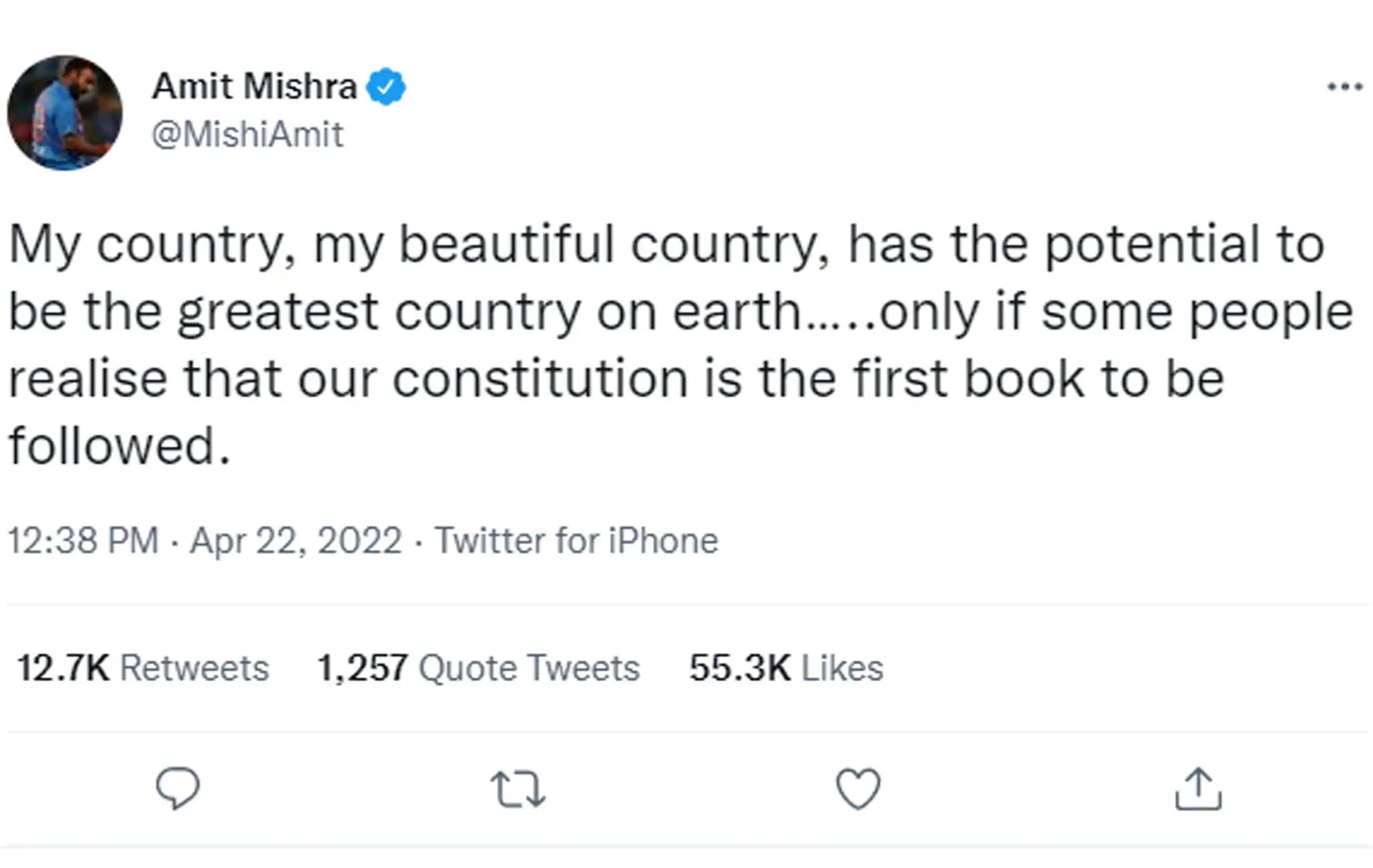View the 12.7K Retweets list
1373x868 pixels.
[143, 668]
